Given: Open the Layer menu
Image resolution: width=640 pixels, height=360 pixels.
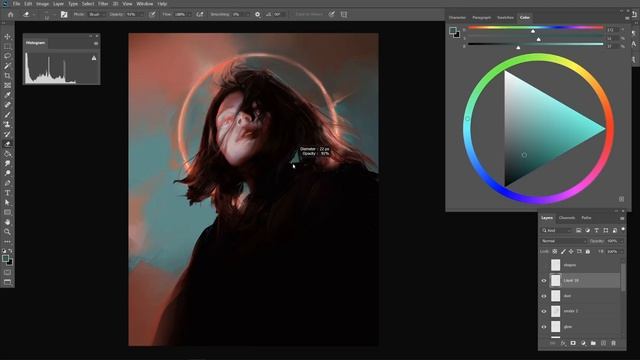Looking at the screenshot, I should [x=58, y=4].
